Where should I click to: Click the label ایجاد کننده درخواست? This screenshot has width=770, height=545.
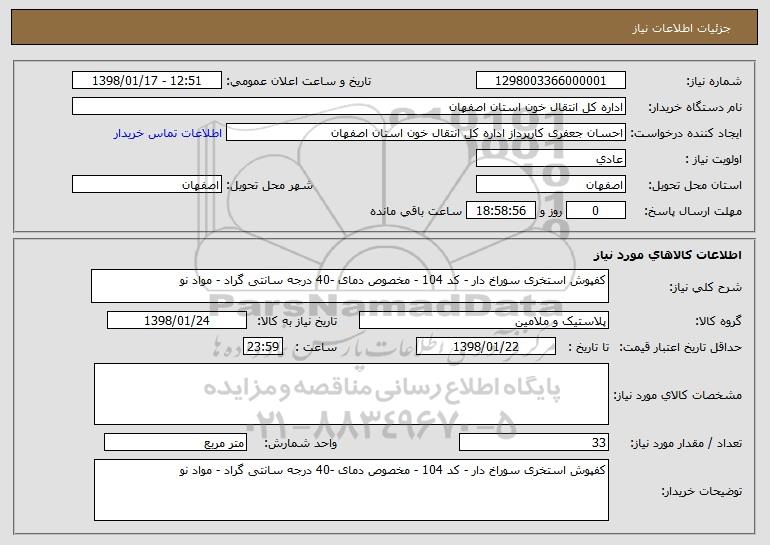tap(686, 133)
